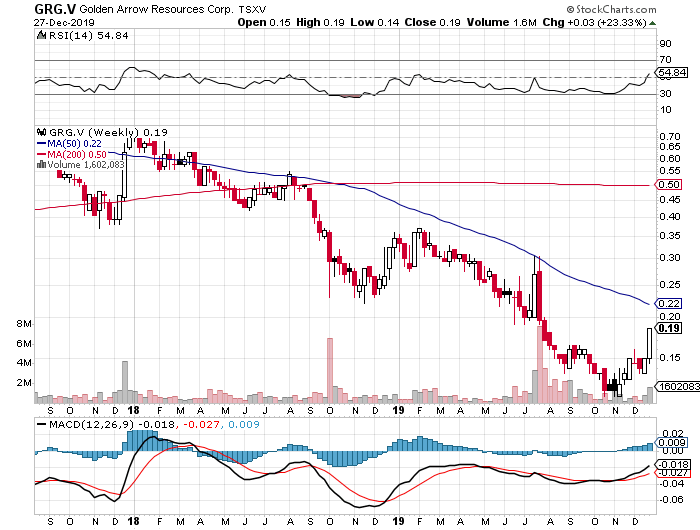
Task: Click the RSI(14) 54.84 legend label
Action: [x=88, y=35]
